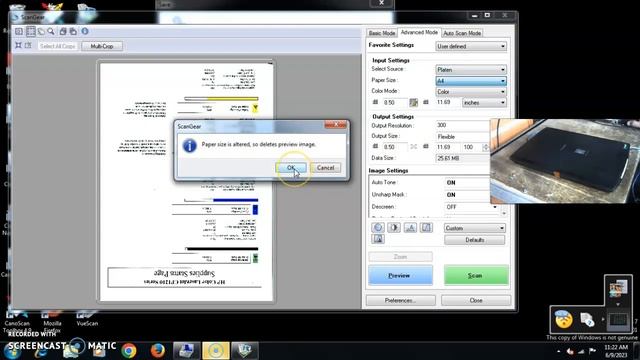Open the Color Mode dropdown
Screen dimensions: 640x360
(x=471, y=92)
